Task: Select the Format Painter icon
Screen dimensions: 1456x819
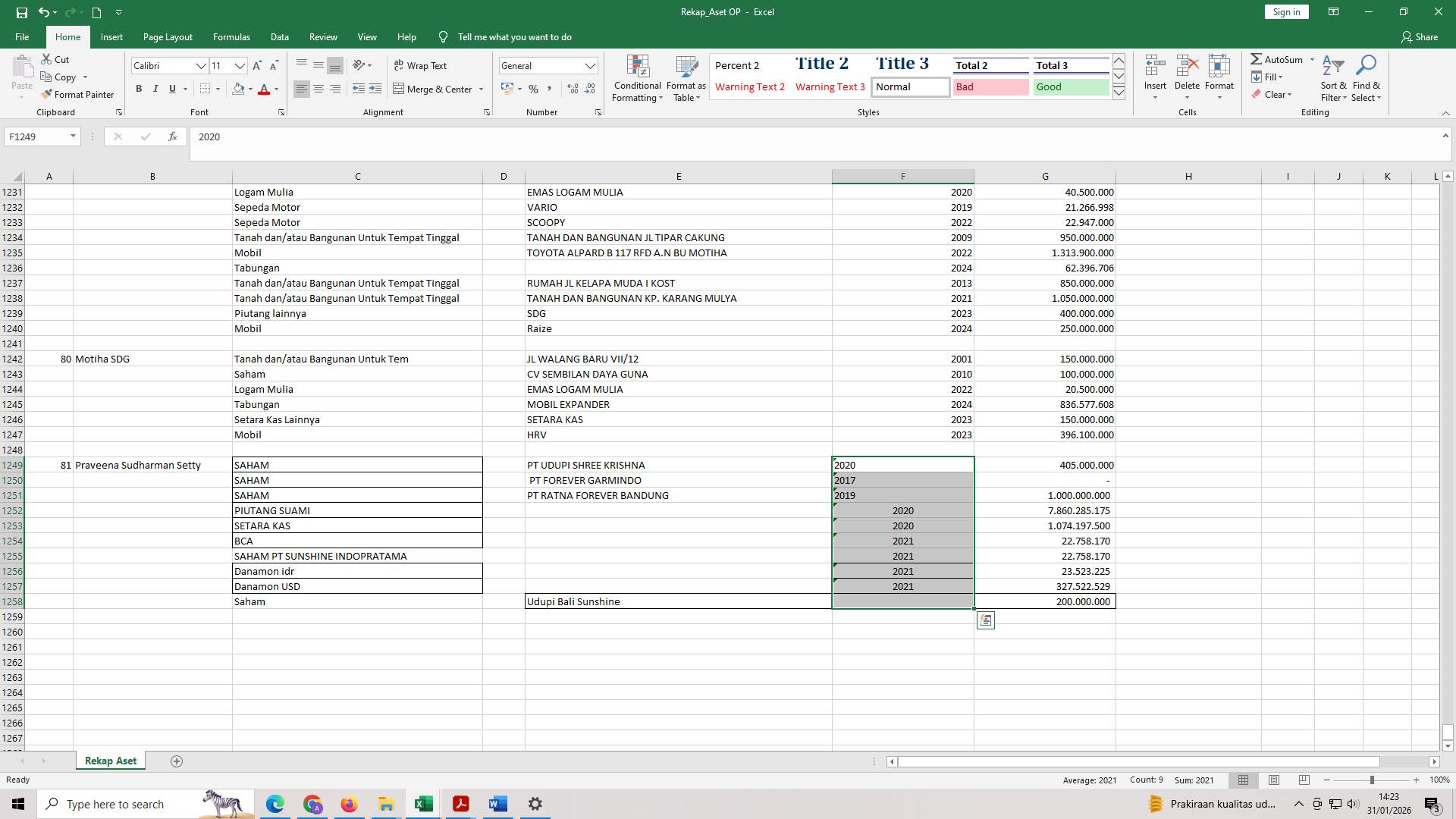Action: [78, 94]
